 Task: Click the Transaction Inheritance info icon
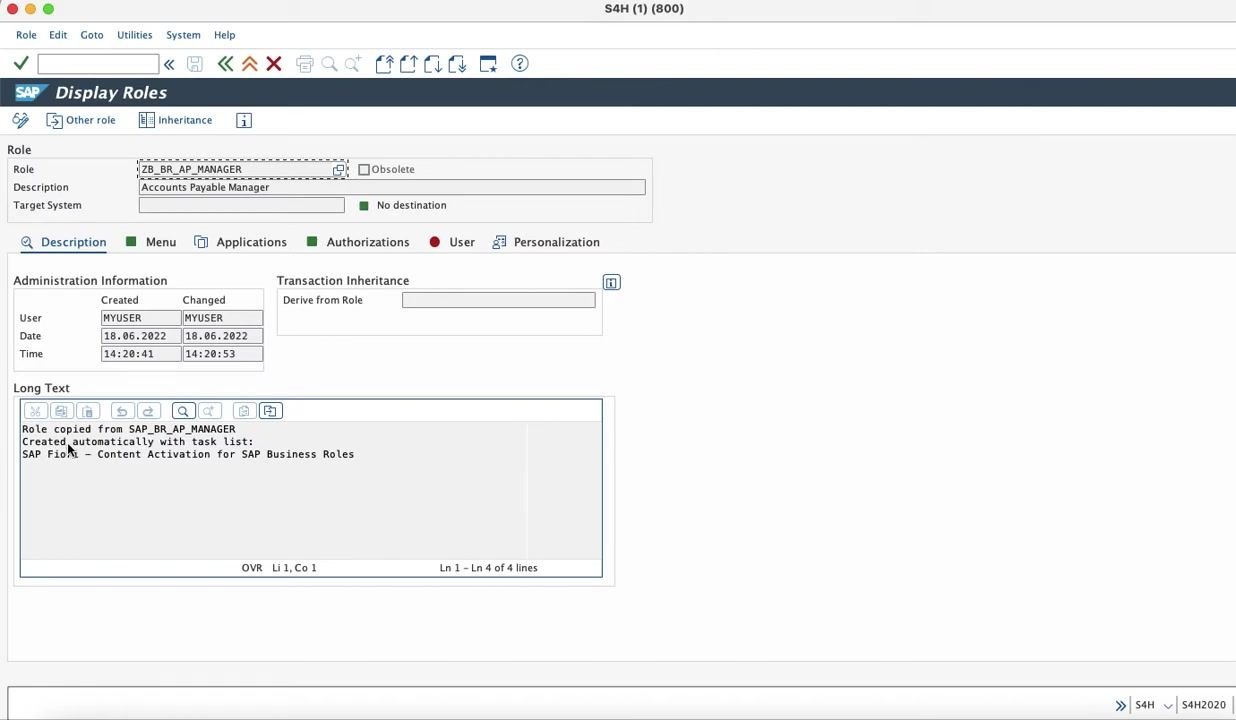(611, 283)
